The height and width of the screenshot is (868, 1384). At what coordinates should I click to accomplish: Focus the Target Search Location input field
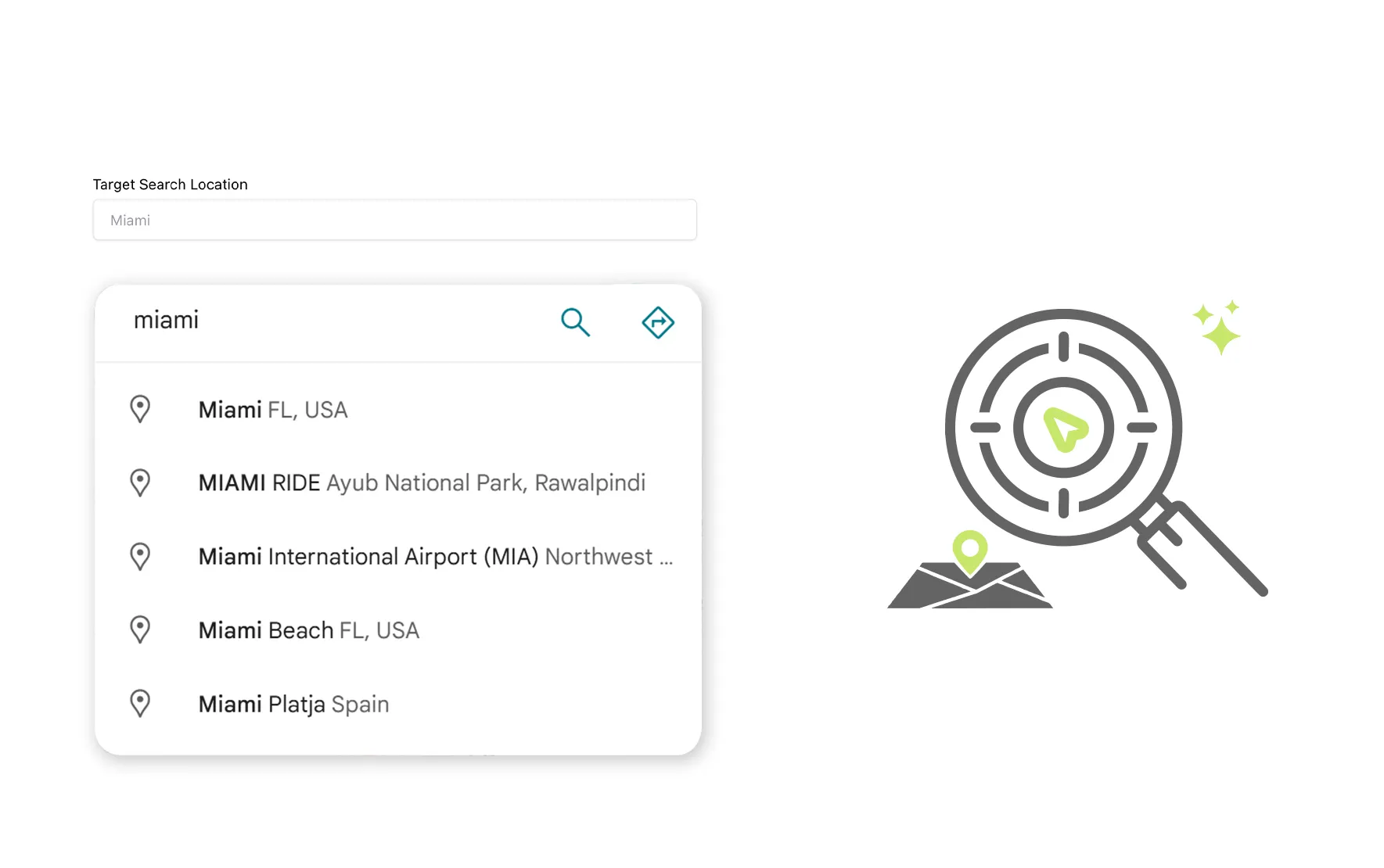[394, 221]
